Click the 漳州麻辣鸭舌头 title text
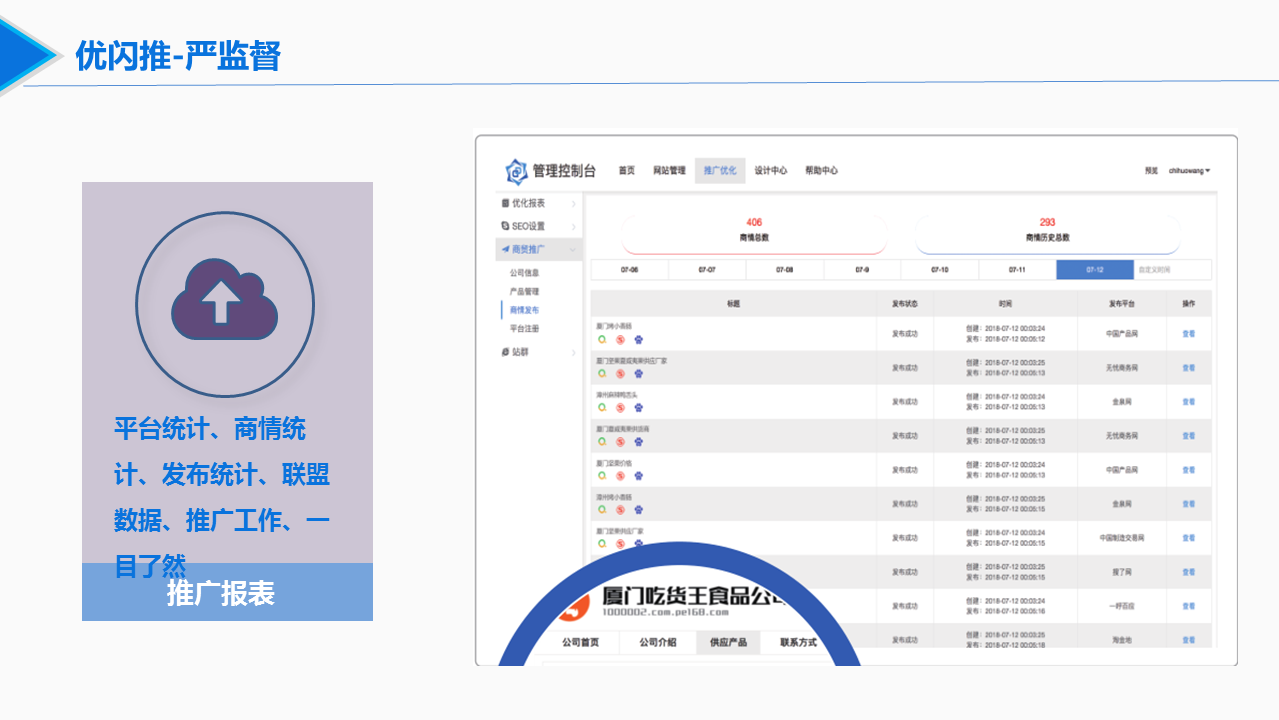 [615, 394]
